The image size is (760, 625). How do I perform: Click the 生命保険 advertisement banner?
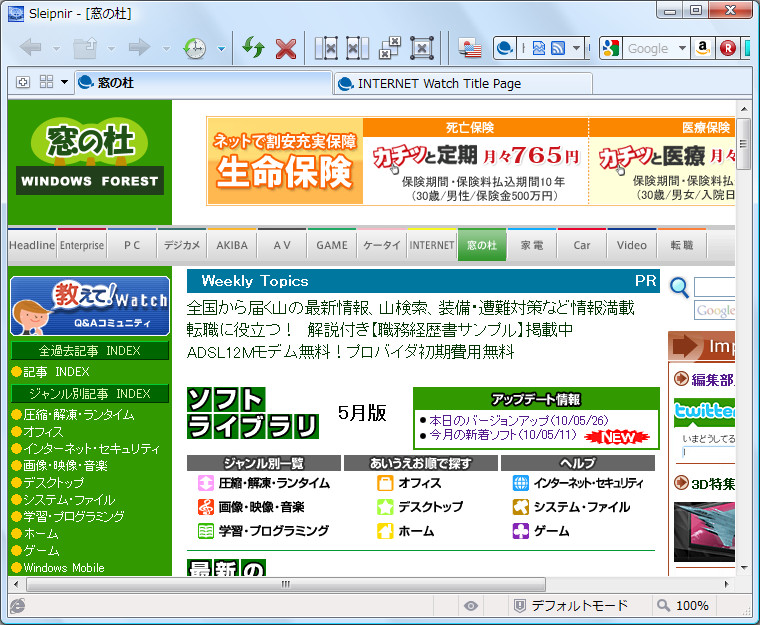(285, 161)
